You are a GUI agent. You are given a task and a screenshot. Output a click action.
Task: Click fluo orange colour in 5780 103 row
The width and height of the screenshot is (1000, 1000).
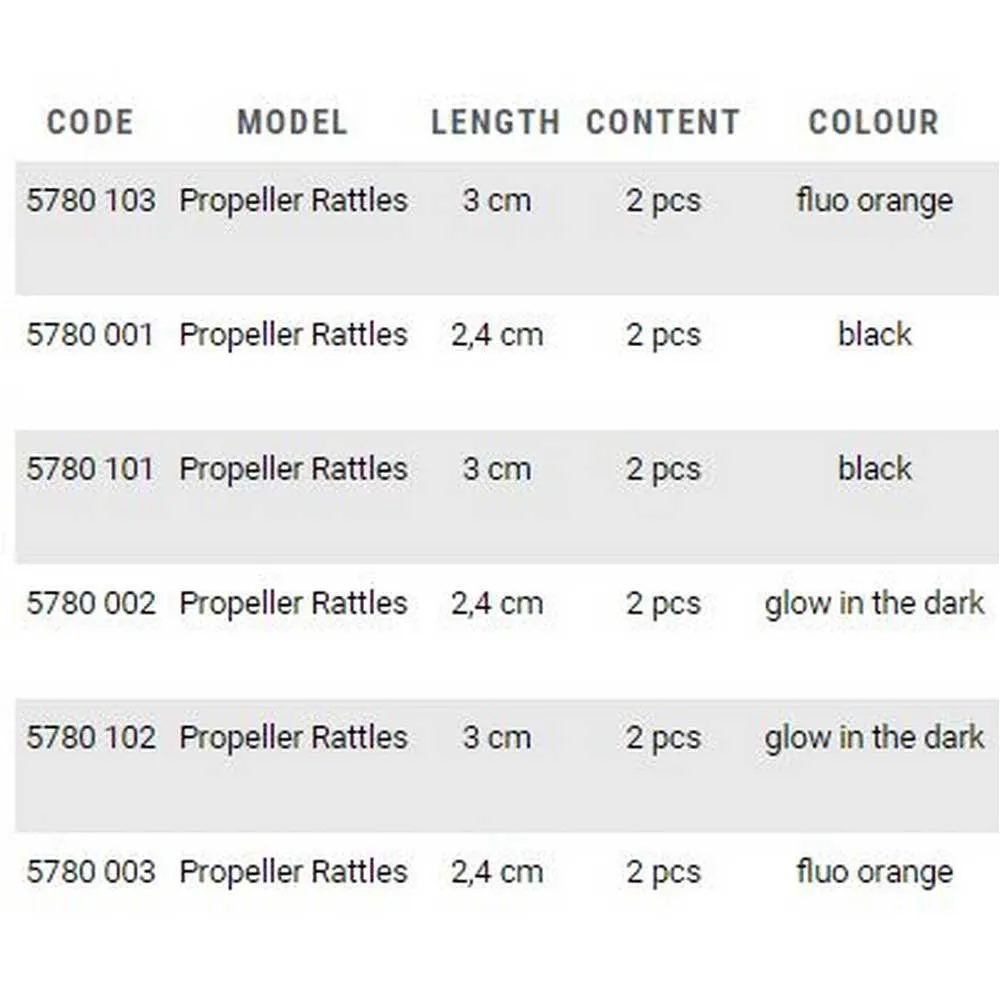click(874, 200)
